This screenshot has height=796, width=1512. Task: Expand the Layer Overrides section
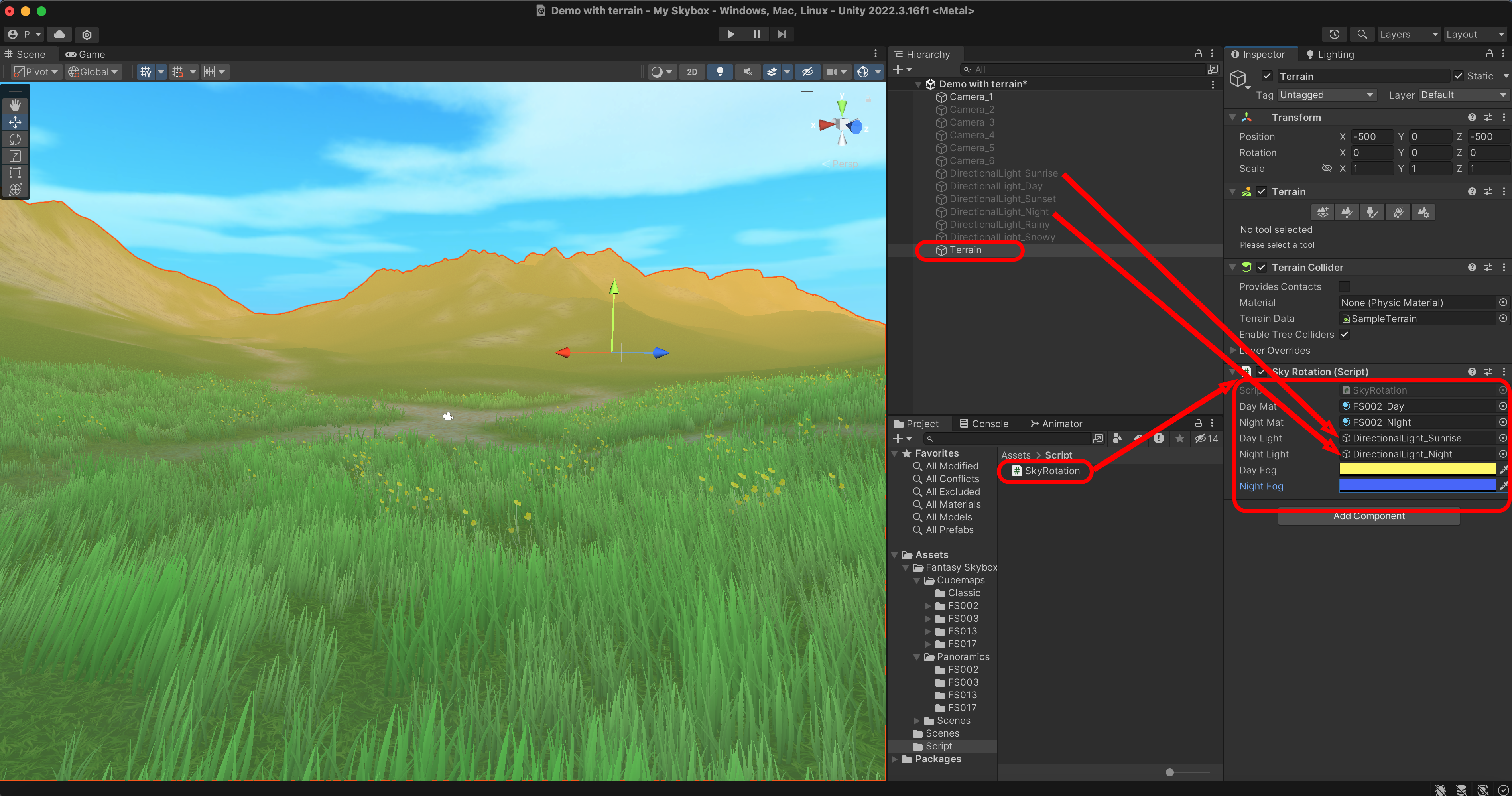click(1233, 351)
